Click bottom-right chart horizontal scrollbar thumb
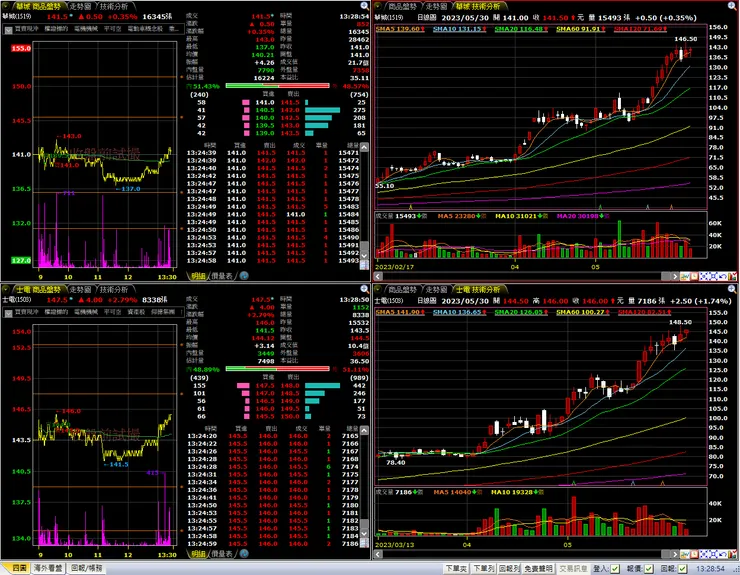740x575 pixels. coord(665,554)
